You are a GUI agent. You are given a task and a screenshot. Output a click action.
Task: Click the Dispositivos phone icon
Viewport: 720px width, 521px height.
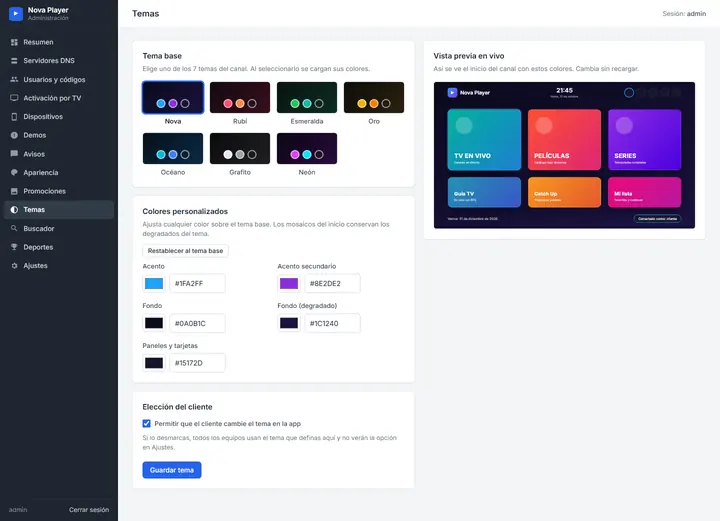(x=14, y=117)
